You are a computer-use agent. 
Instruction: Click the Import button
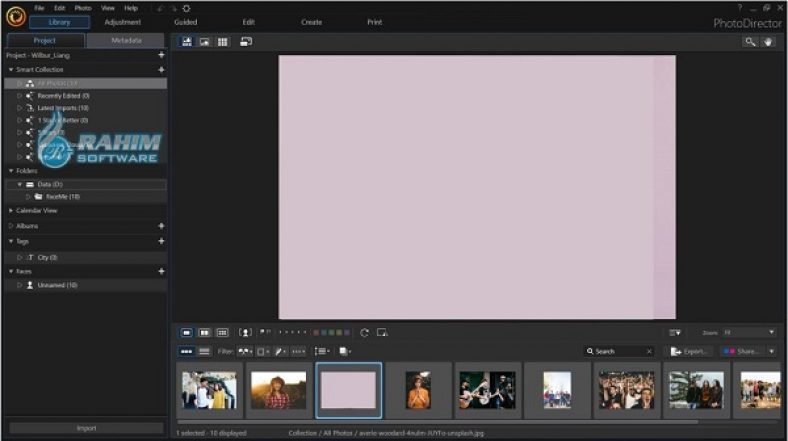pos(86,428)
